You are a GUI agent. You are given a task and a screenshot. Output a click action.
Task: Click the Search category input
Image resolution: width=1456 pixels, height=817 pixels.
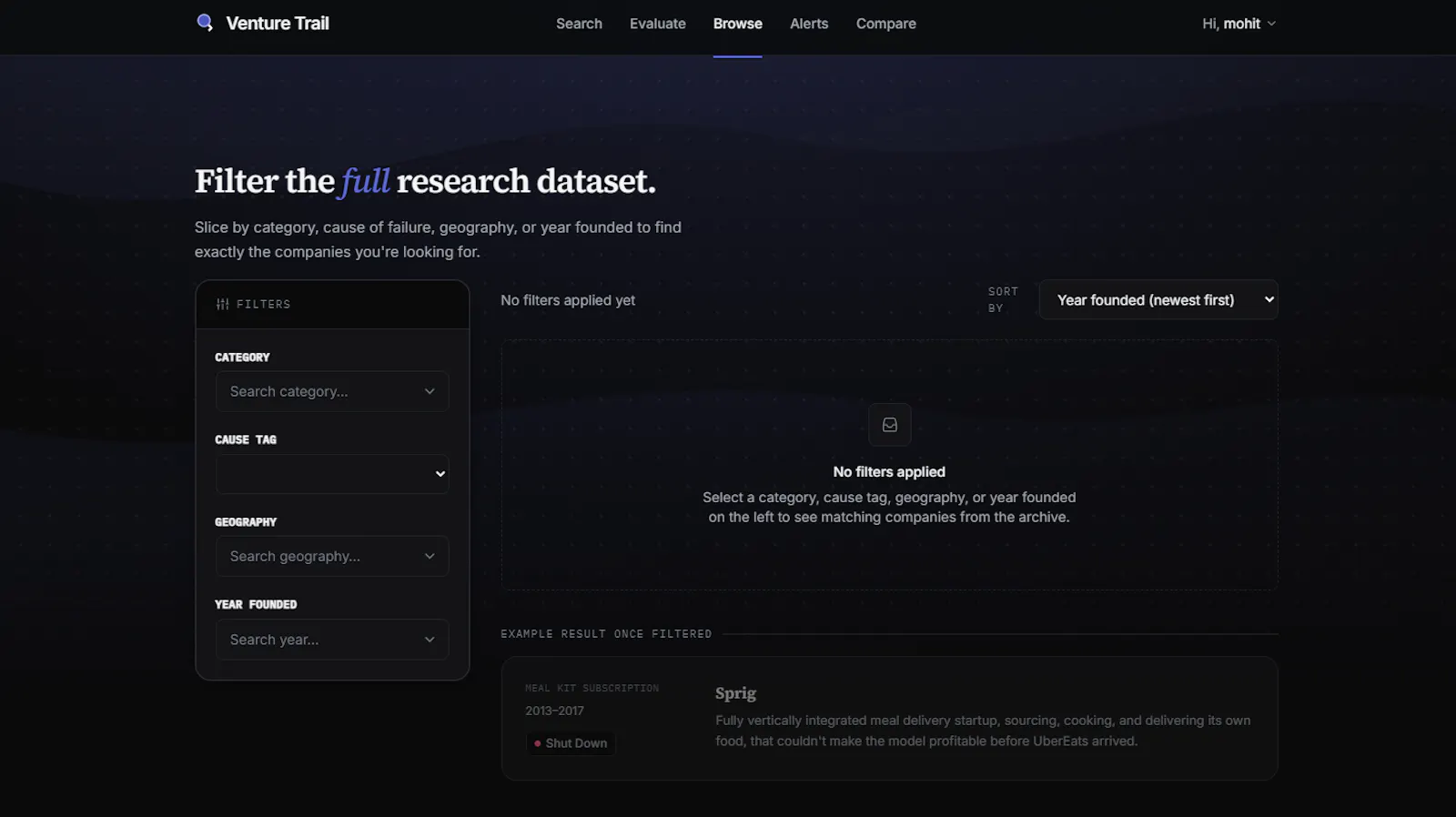click(332, 391)
